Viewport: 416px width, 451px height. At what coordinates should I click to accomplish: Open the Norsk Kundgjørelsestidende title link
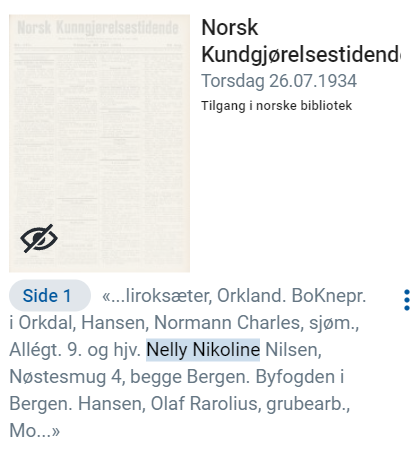301,41
